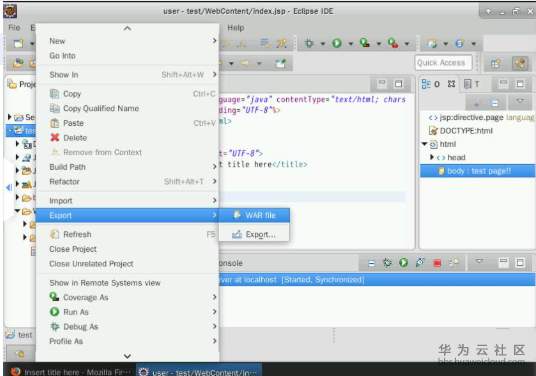Viewport: 536px width, 376px height.
Task: Click the Servers project tree expander
Action: tap(10, 117)
